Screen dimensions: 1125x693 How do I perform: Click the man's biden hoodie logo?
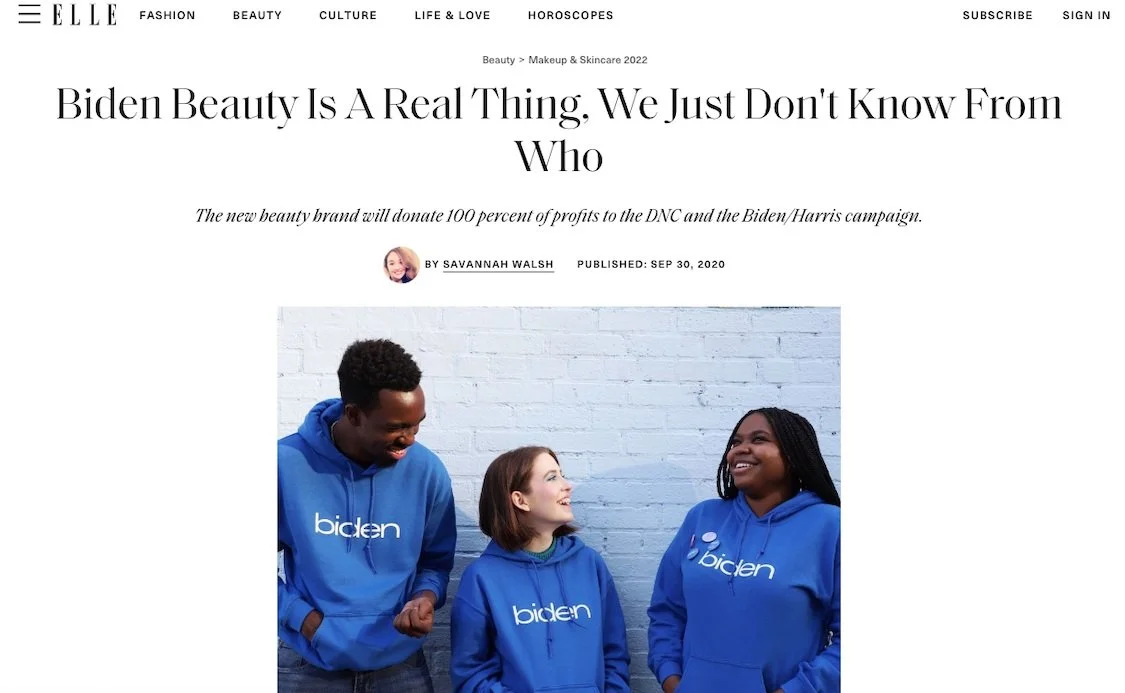point(357,526)
